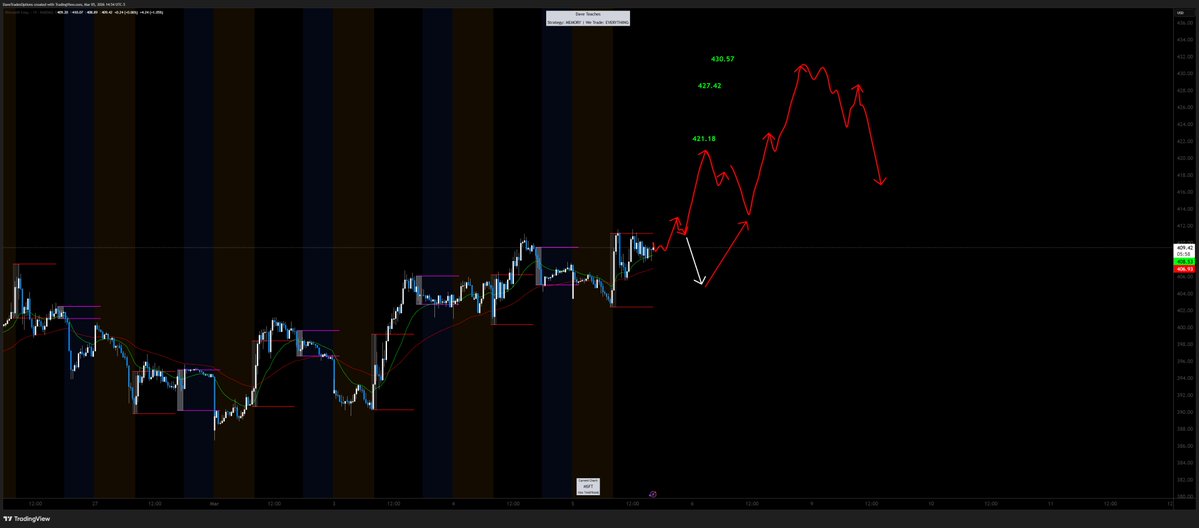Click the 'Mar' date label on time axis
Screen dimensions: 1199x528
(x=214, y=504)
